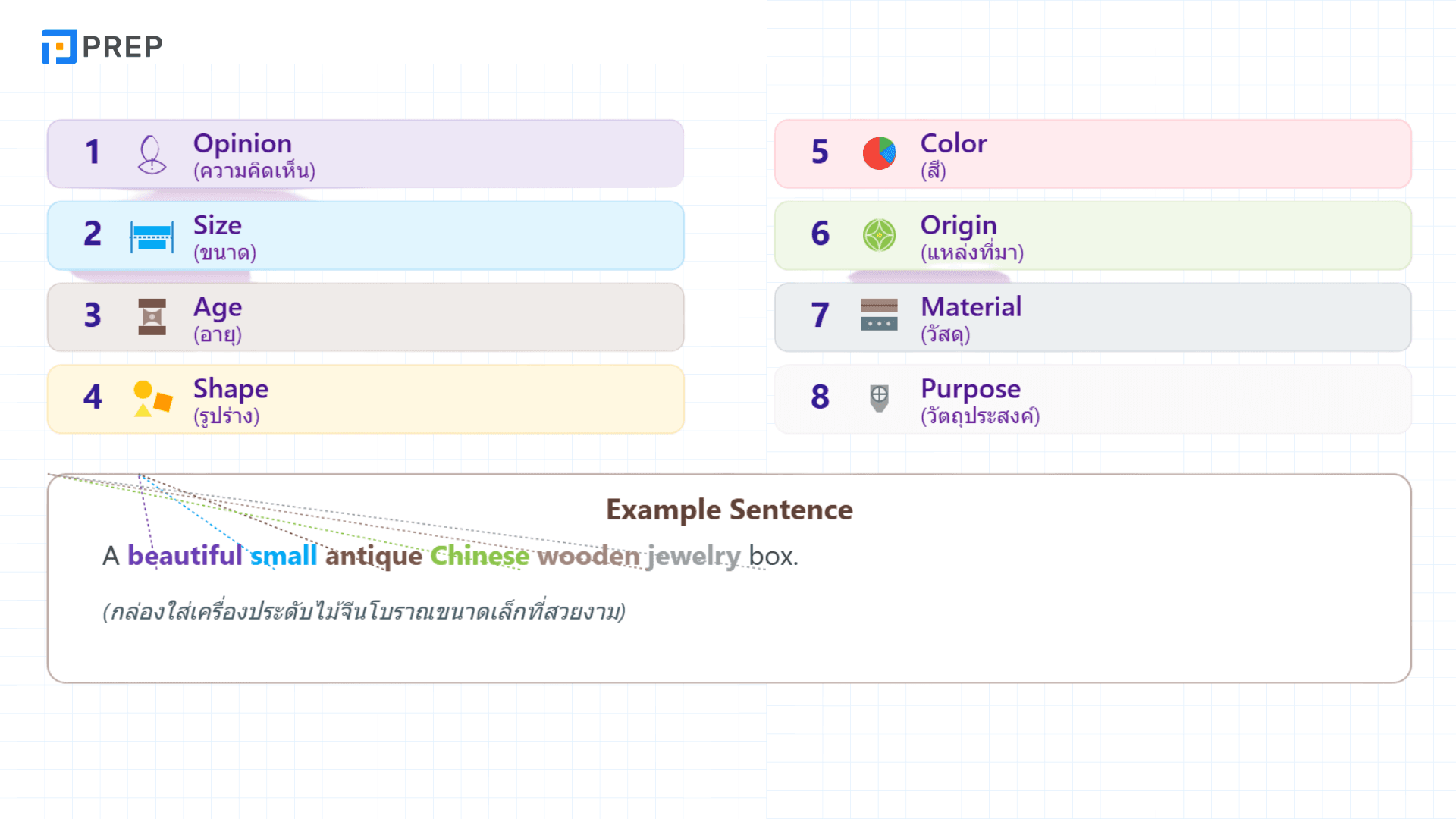Click the PREP logo icon
This screenshot has width=1456, height=819.
pos(59,46)
